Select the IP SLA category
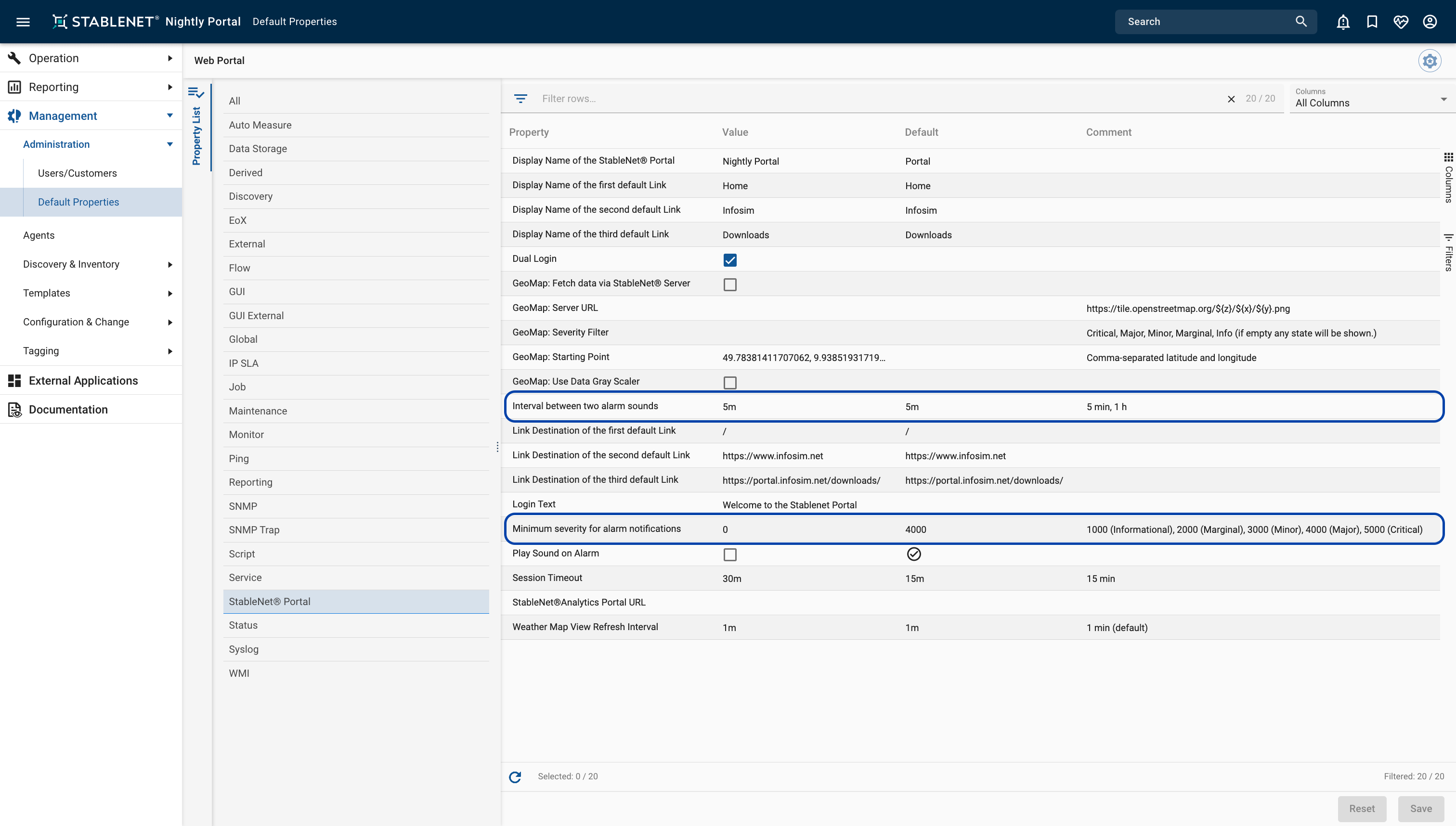1456x826 pixels. 356,363
